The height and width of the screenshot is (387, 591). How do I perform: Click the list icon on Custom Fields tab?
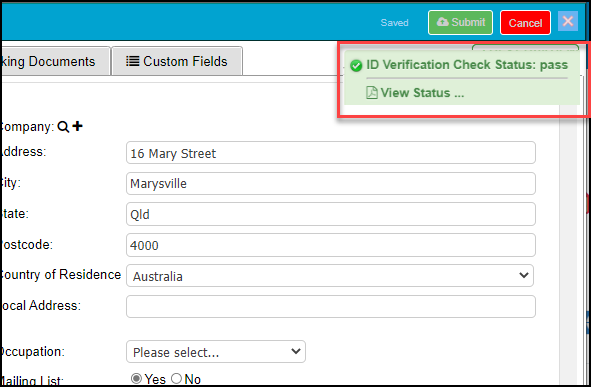click(x=132, y=61)
